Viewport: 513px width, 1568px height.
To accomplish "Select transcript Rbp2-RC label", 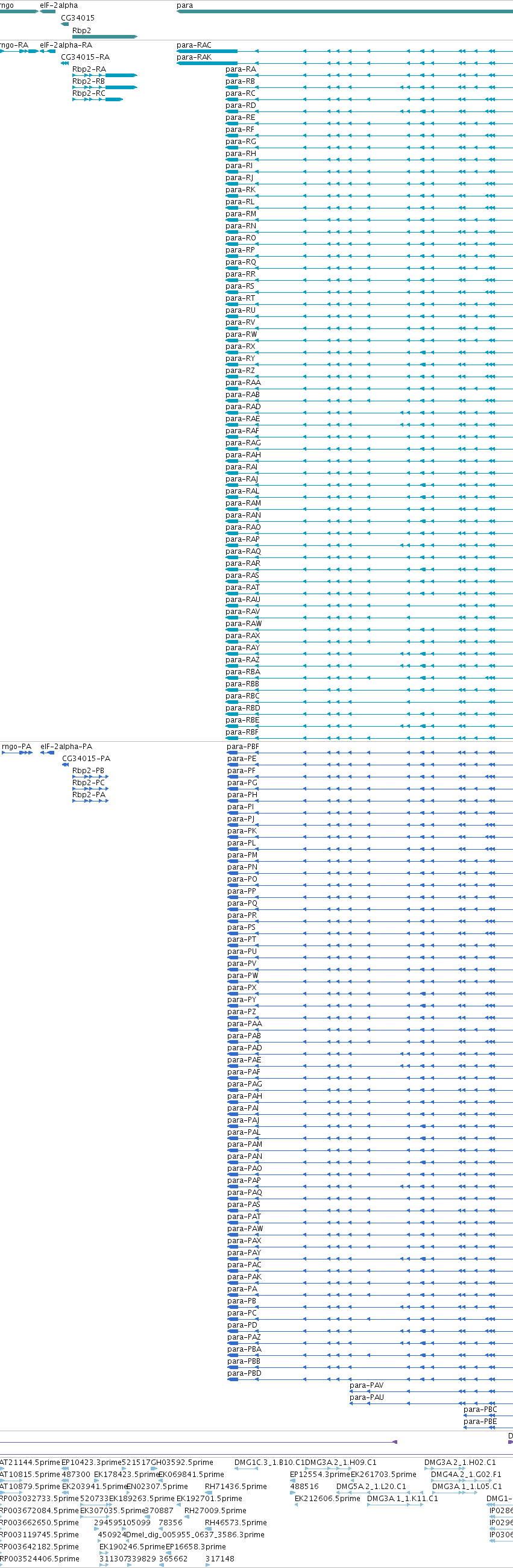I will [89, 94].
